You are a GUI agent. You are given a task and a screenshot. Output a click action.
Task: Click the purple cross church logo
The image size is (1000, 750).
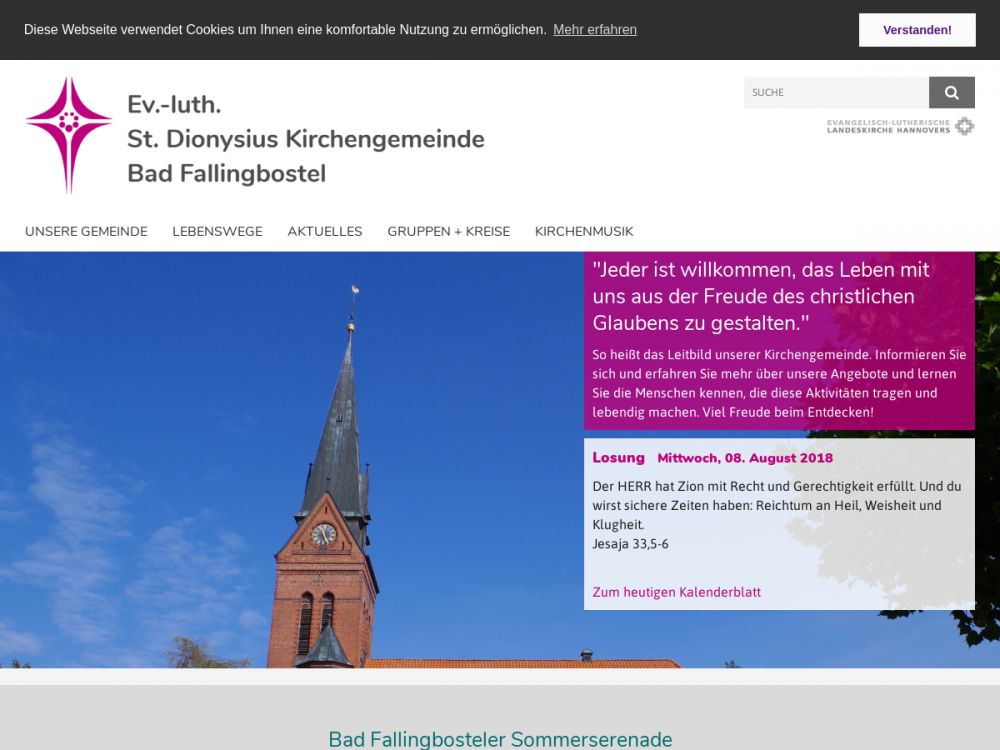[x=68, y=134]
